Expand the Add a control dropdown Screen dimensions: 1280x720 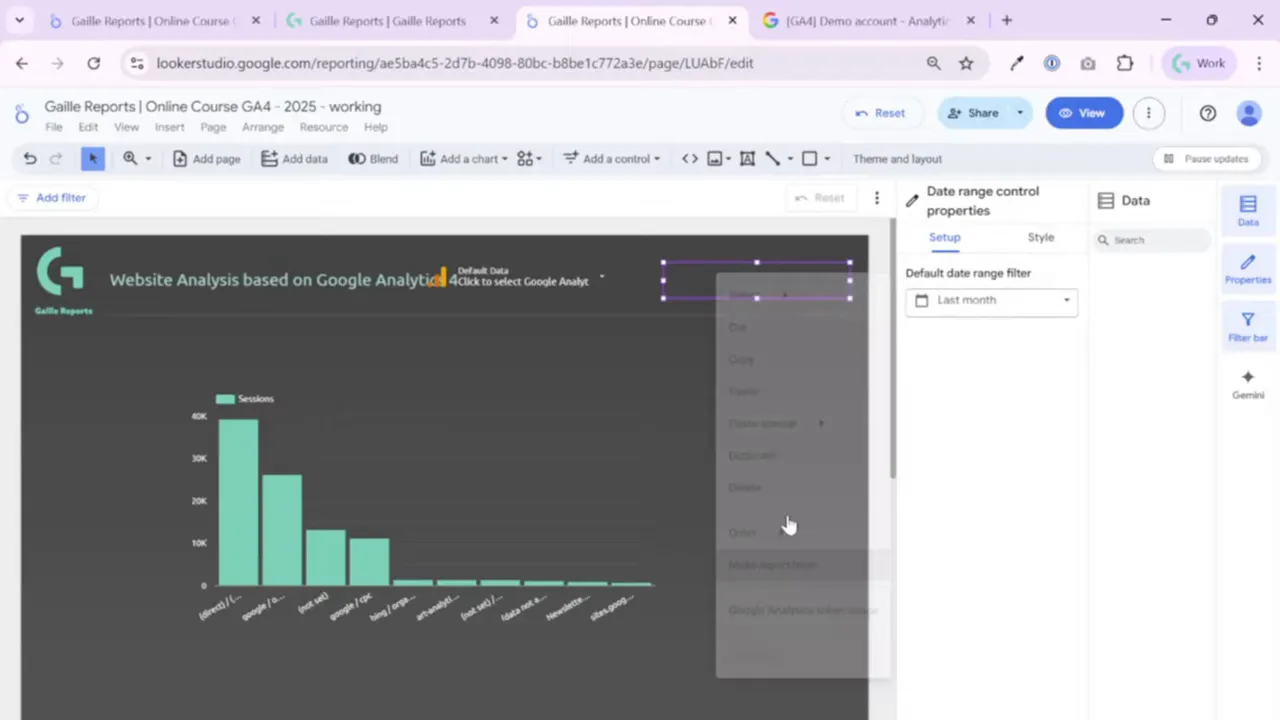click(611, 159)
